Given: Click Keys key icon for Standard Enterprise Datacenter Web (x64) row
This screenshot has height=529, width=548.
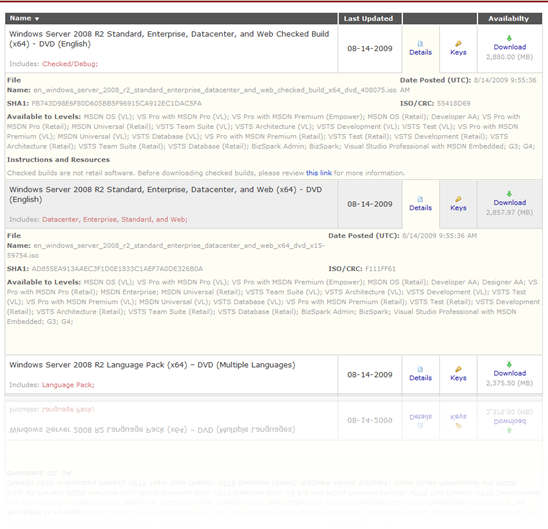Looking at the screenshot, I should [458, 199].
